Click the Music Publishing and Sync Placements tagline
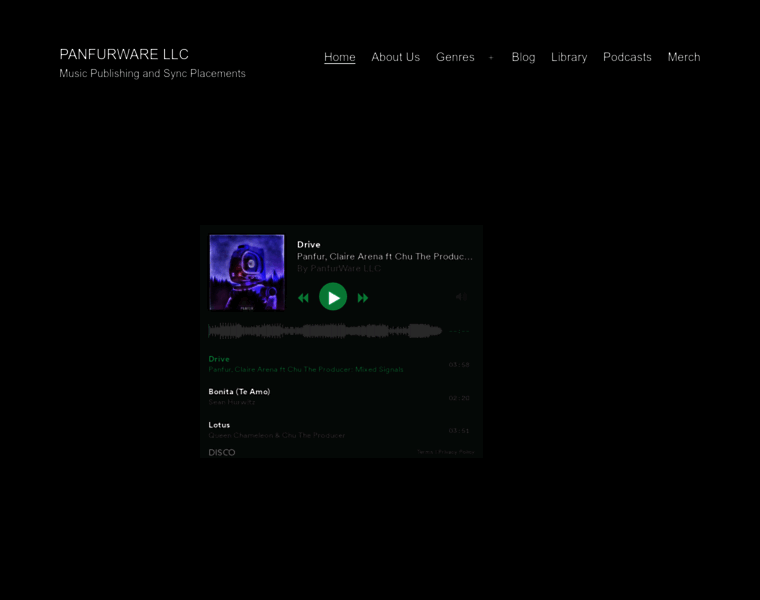Image resolution: width=760 pixels, height=600 pixels. point(152,74)
